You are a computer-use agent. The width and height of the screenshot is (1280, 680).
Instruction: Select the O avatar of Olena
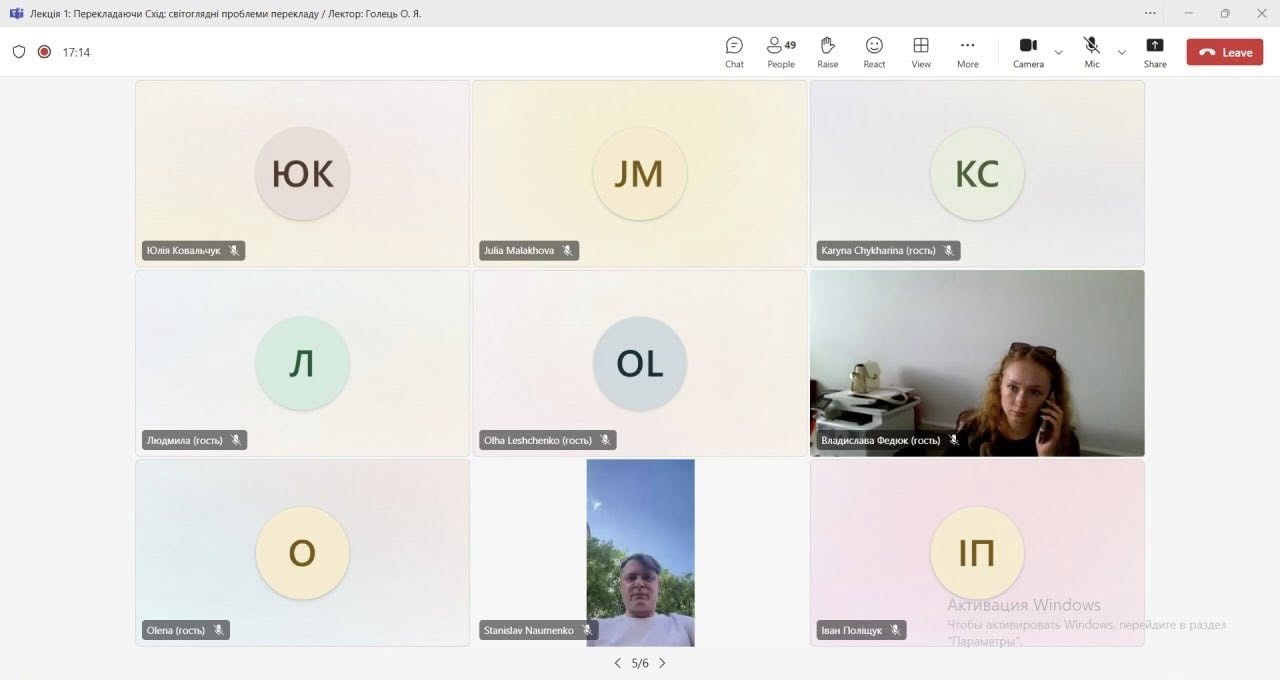[x=302, y=553]
